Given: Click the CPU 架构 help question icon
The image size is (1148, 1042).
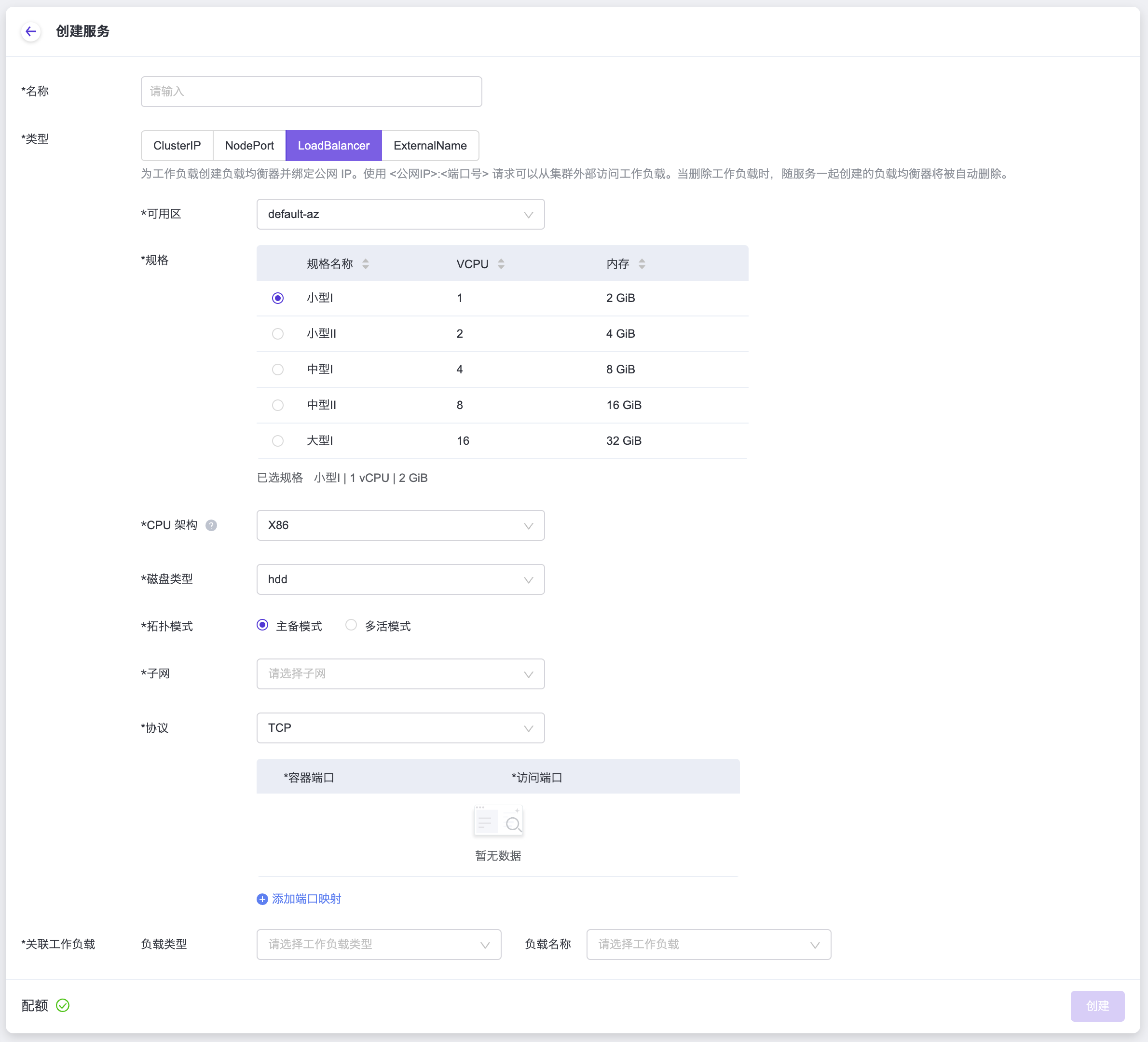Looking at the screenshot, I should pos(211,525).
